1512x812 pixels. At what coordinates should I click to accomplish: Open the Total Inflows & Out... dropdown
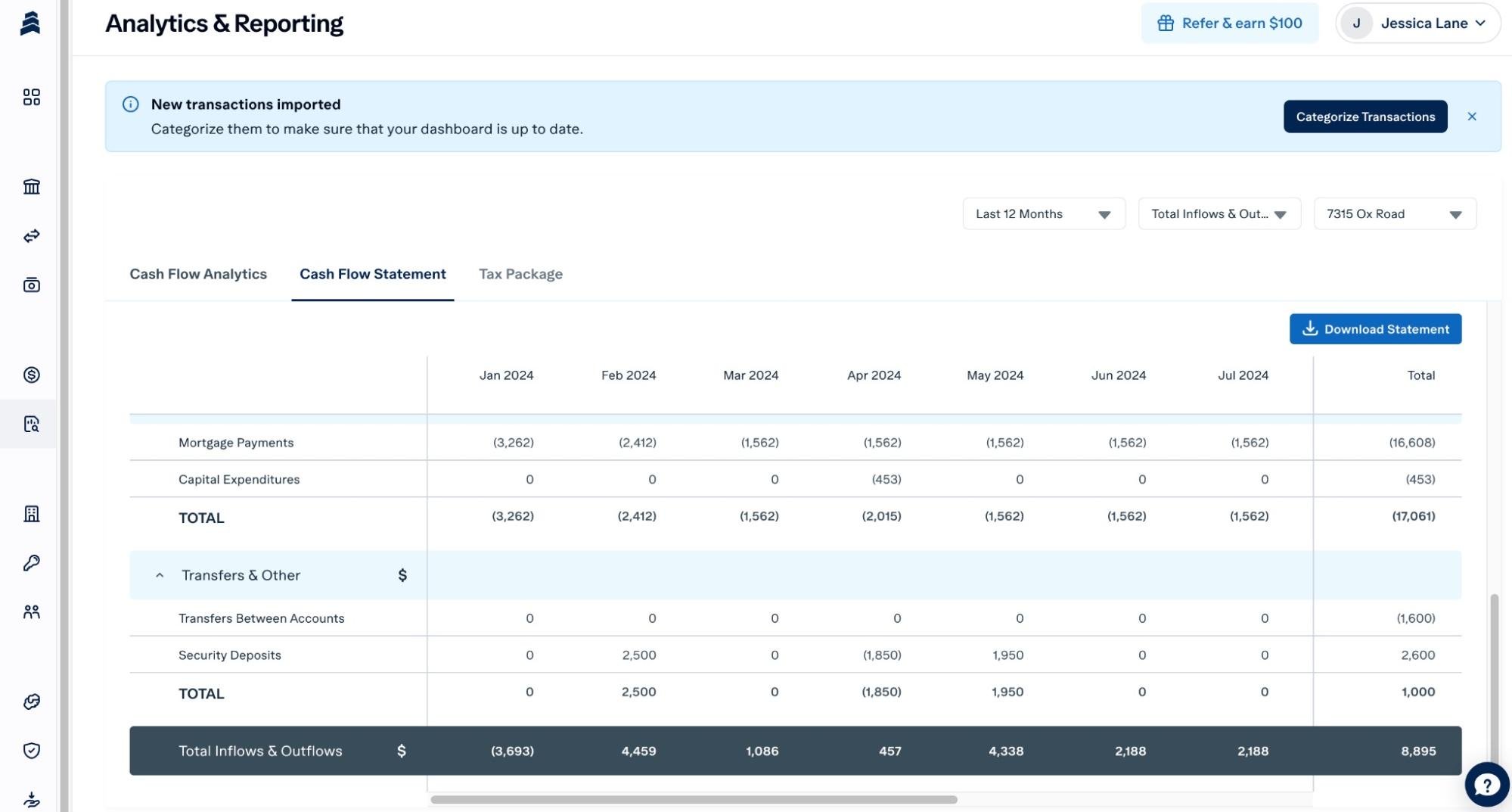[x=1219, y=214]
